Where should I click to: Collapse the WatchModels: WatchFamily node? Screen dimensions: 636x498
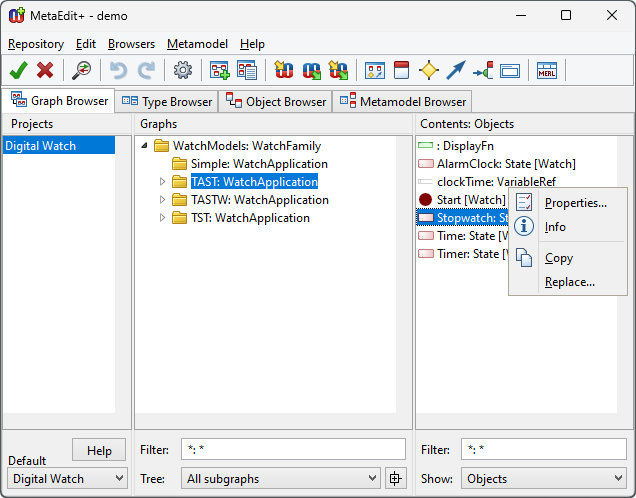tap(145, 146)
